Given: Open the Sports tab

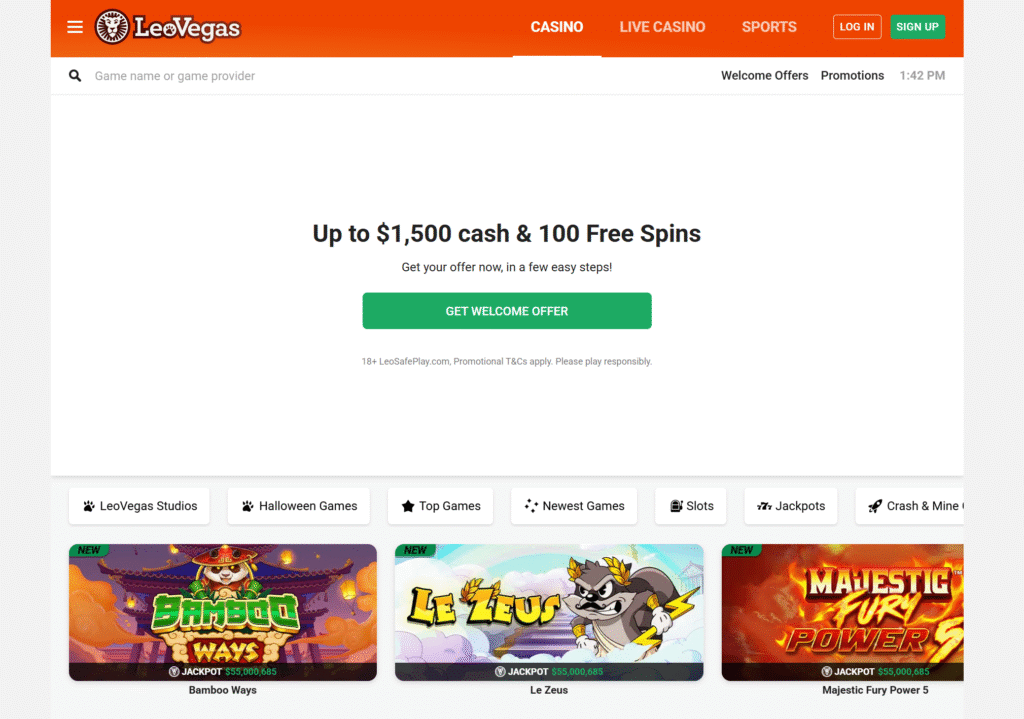Looking at the screenshot, I should coord(769,27).
